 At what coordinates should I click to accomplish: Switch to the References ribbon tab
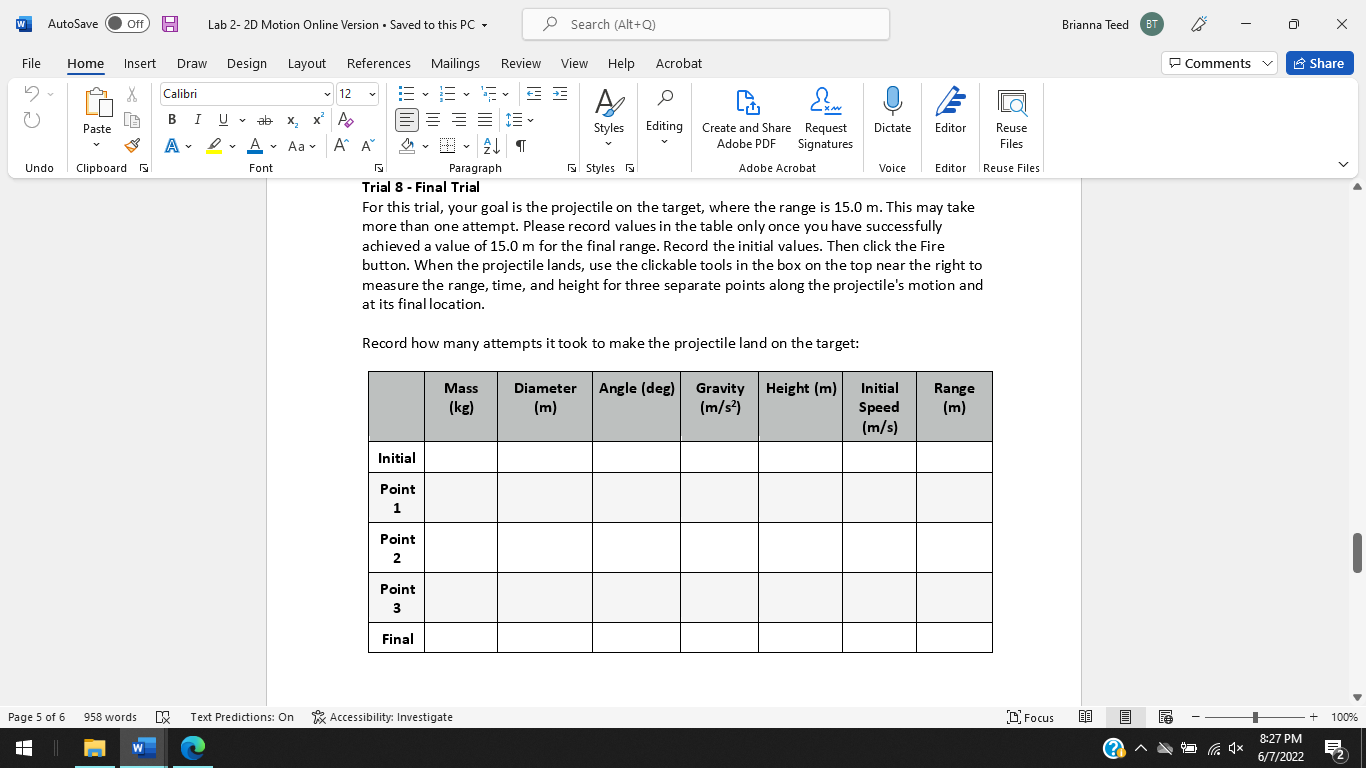click(x=378, y=63)
